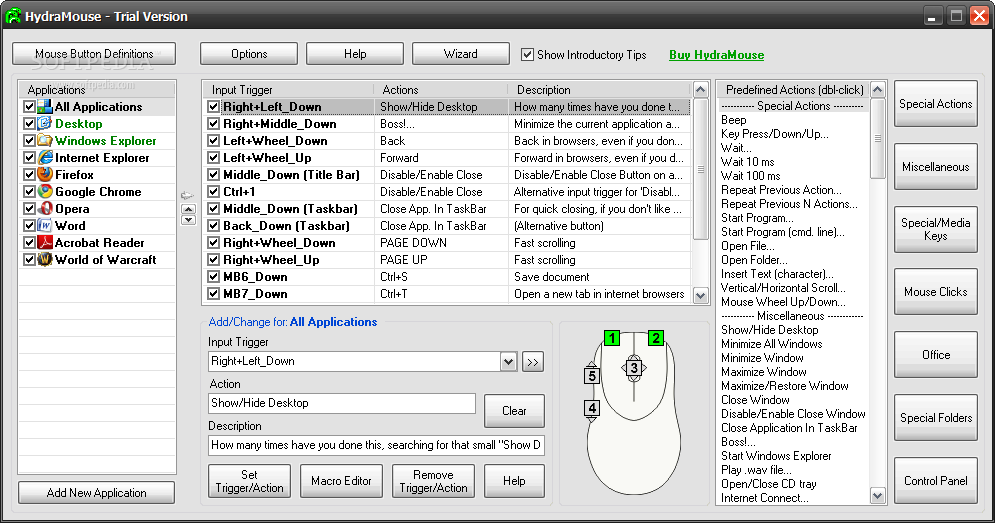Click the Opera icon in applications list

44,208
